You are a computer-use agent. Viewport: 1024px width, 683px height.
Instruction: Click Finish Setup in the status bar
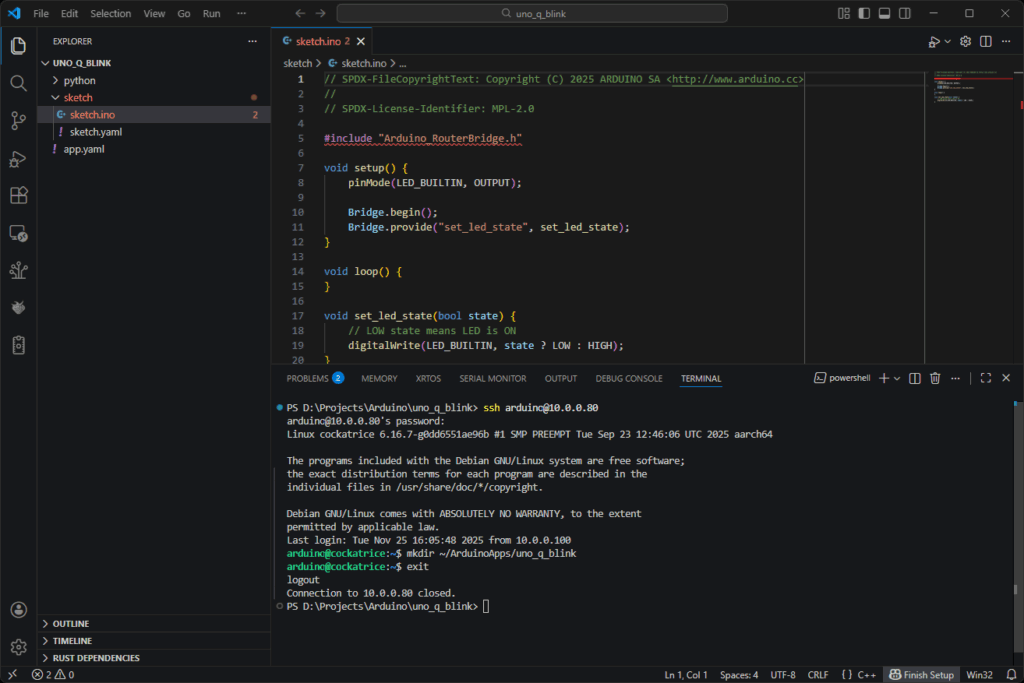tap(921, 675)
